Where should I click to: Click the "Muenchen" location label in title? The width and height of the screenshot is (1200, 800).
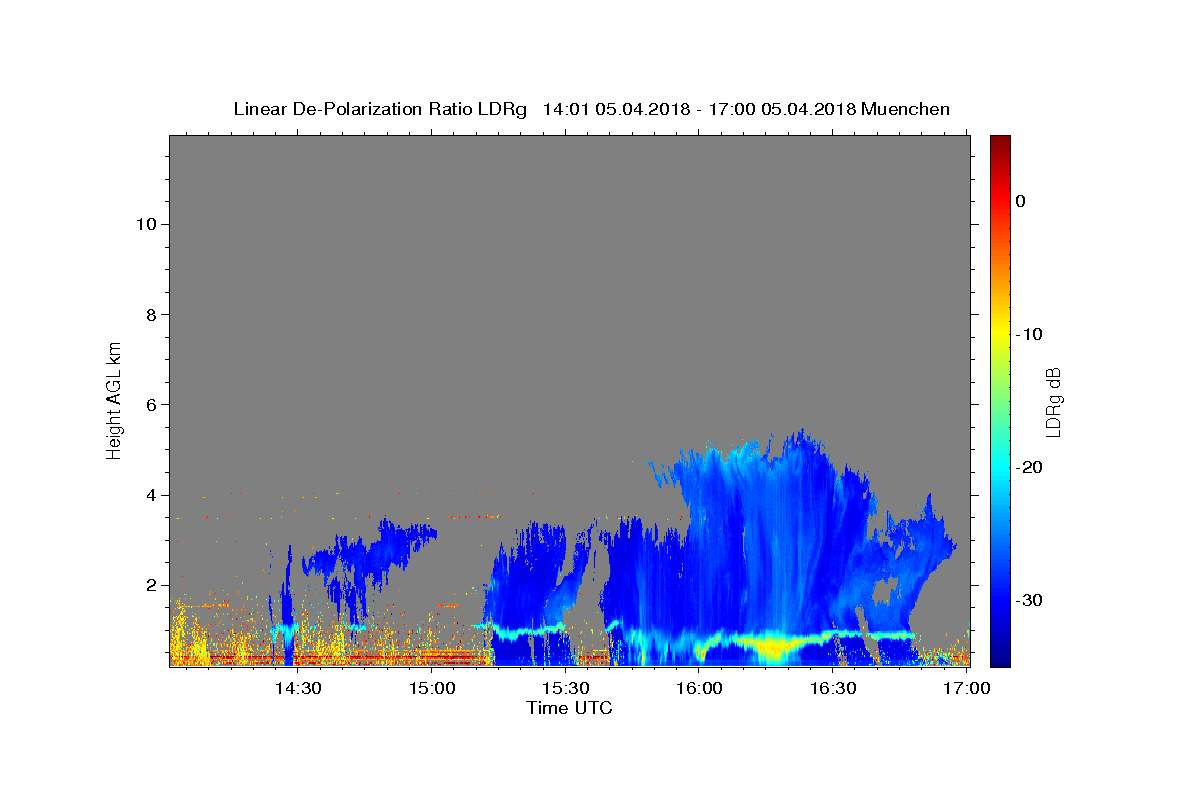(x=905, y=109)
